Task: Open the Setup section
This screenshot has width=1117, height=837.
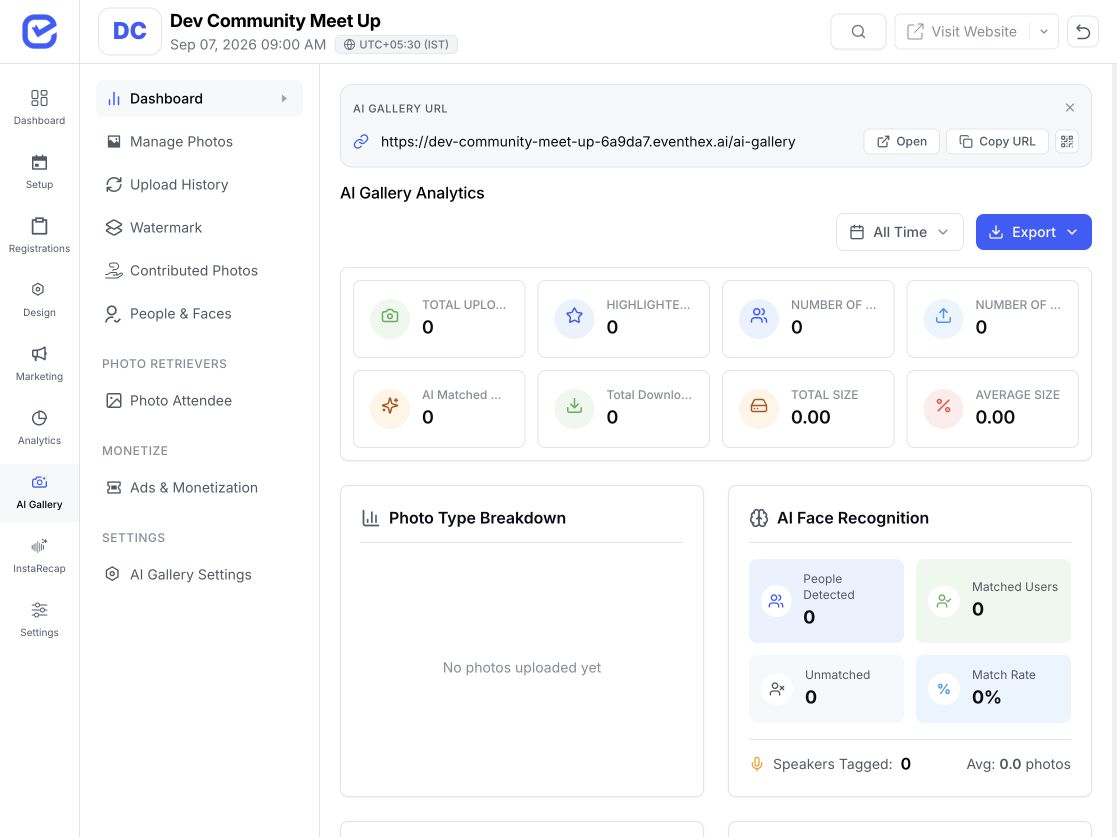Action: pyautogui.click(x=39, y=172)
